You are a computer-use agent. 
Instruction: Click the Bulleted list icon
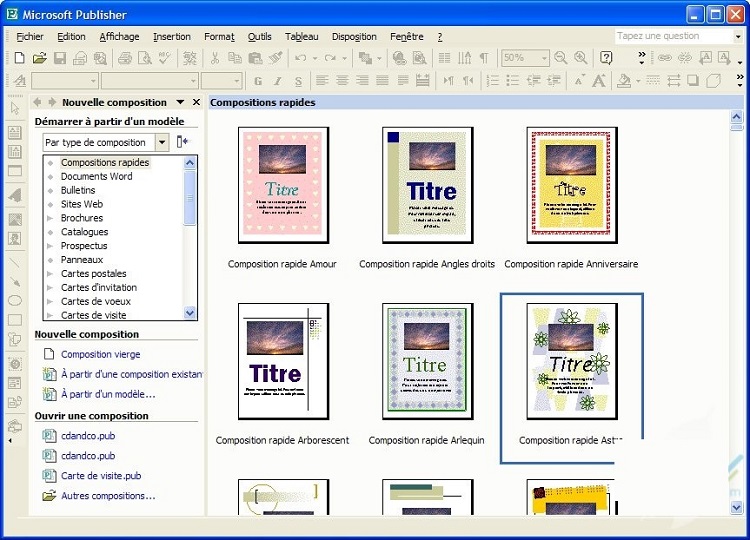[513, 81]
